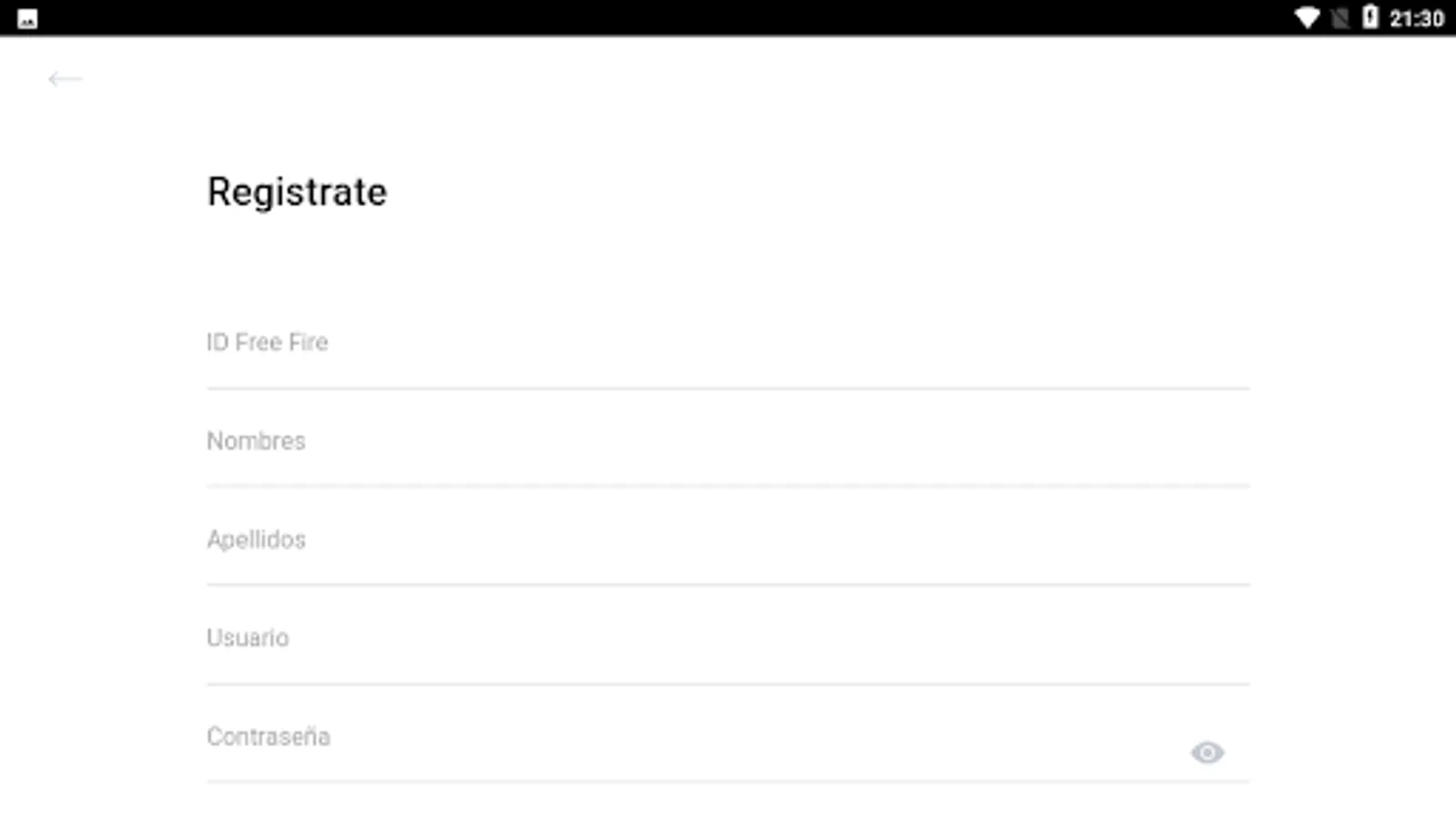Click the Nombres placeholder label
The height and width of the screenshot is (819, 1456).
click(x=256, y=441)
